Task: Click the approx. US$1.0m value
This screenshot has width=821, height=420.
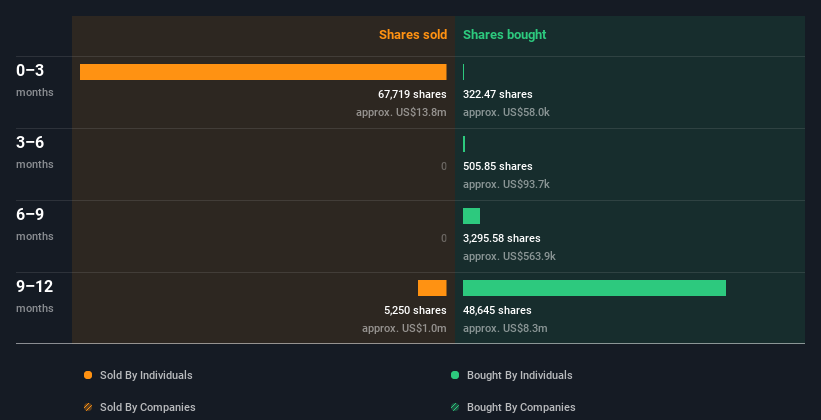Action: (404, 328)
